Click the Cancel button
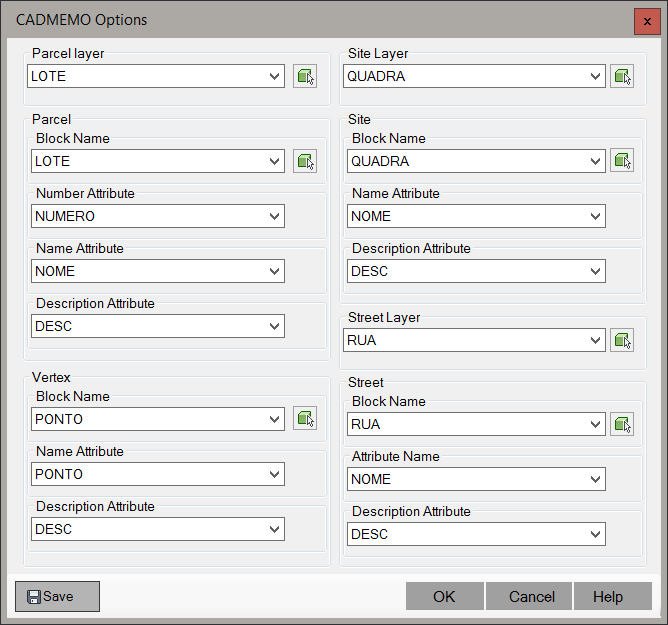The width and height of the screenshot is (668, 625). click(531, 597)
